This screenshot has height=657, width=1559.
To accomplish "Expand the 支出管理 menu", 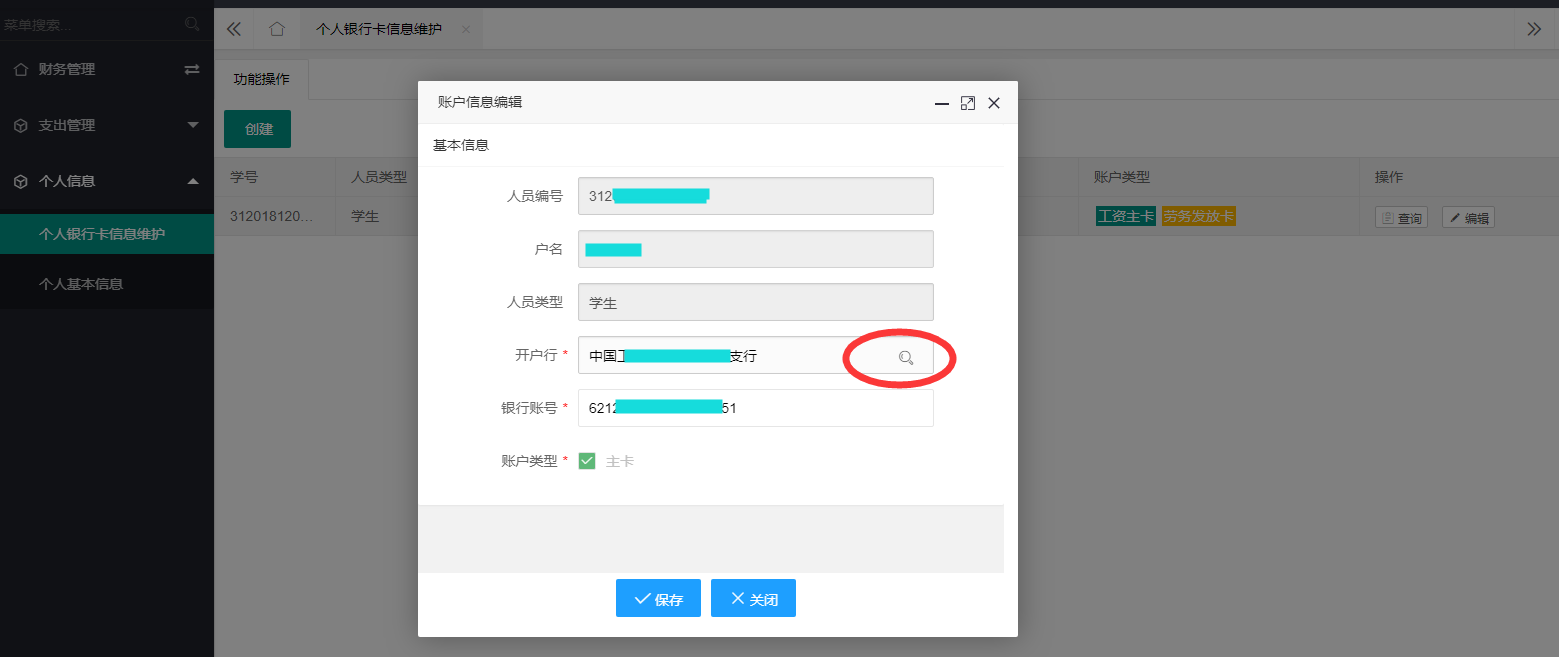I will click(193, 125).
